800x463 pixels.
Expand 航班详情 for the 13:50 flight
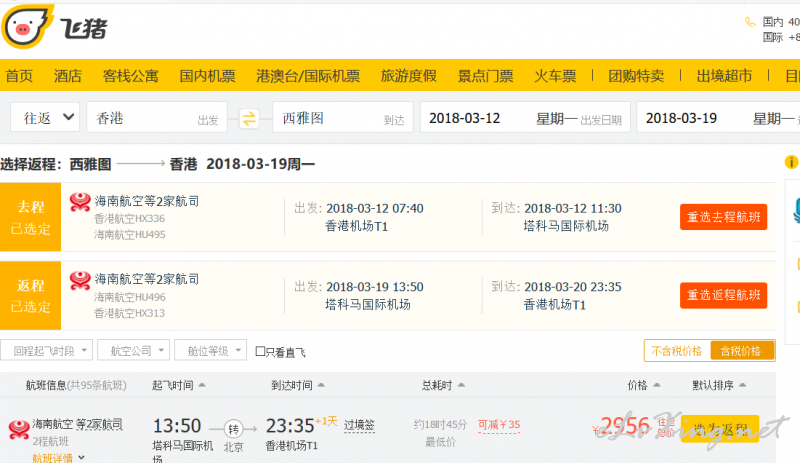(58, 457)
